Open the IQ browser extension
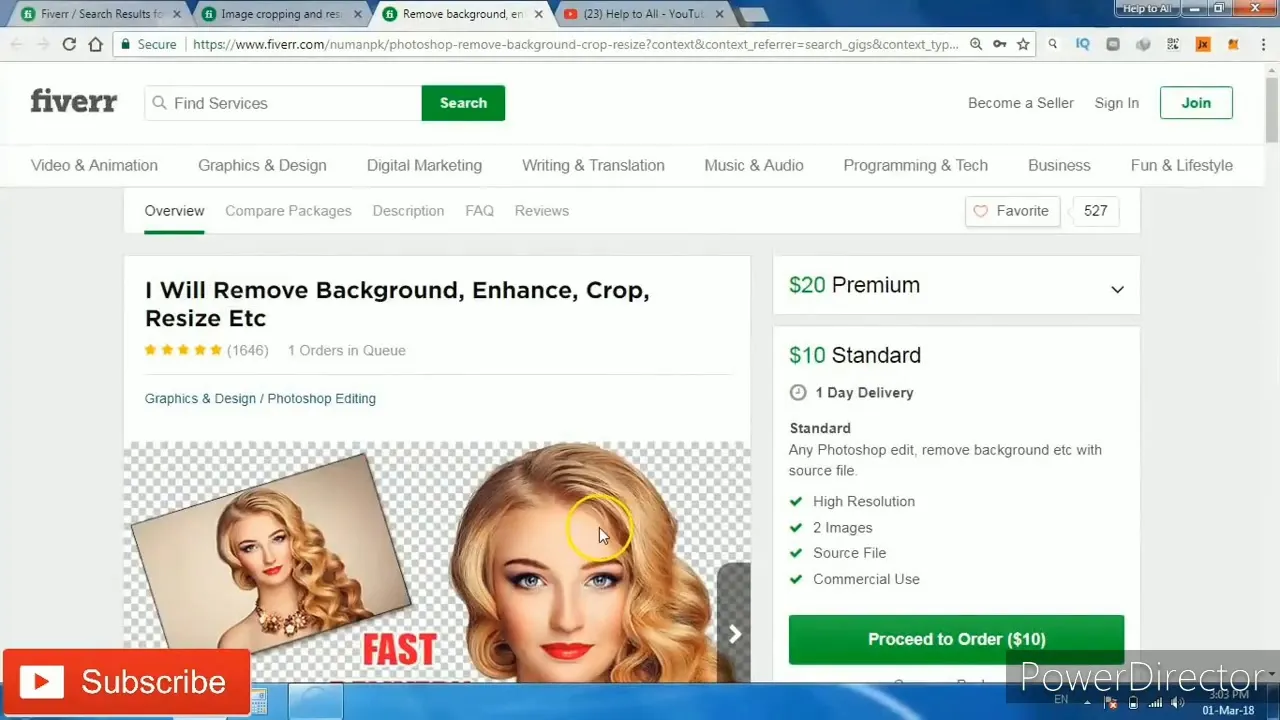Viewport: 1280px width, 720px height. [1082, 44]
